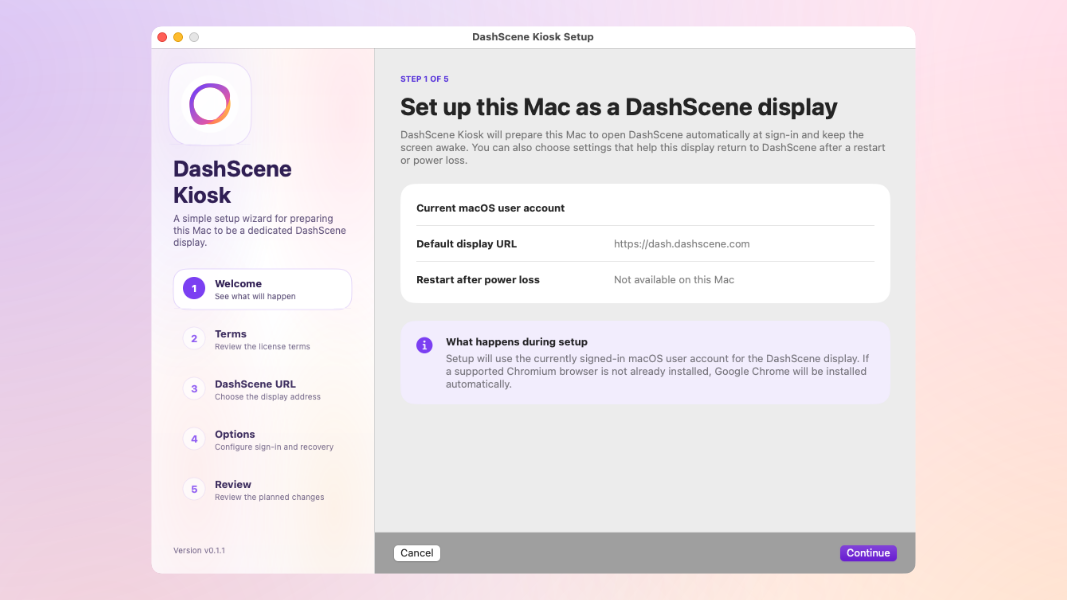1067x600 pixels.
Task: Cancel the kiosk setup
Action: (x=416, y=553)
